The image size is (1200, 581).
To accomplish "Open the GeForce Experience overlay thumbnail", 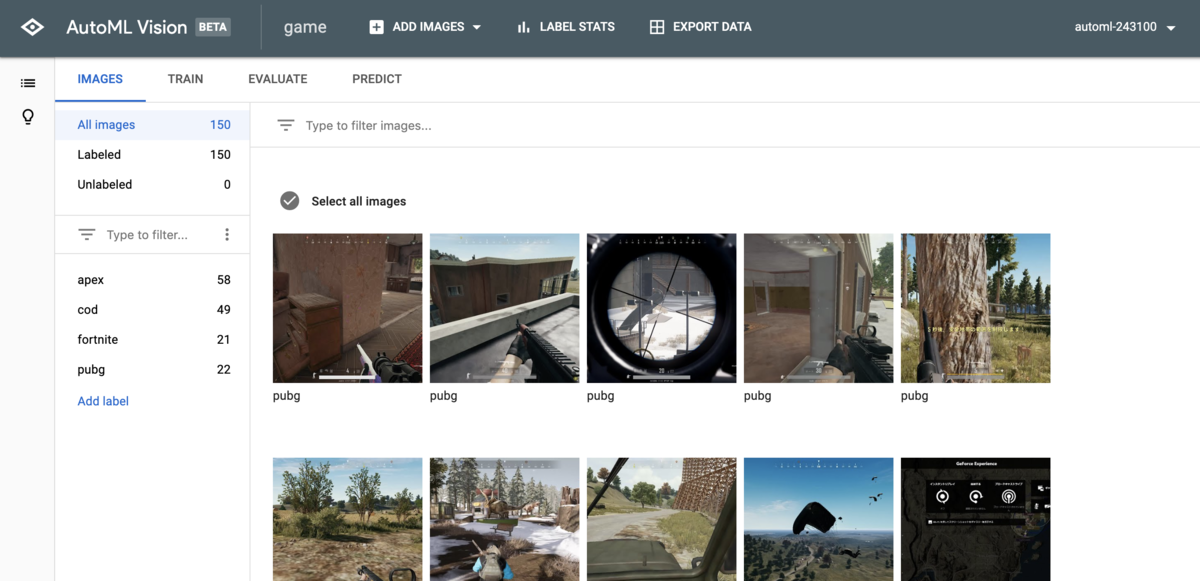I will click(x=976, y=519).
